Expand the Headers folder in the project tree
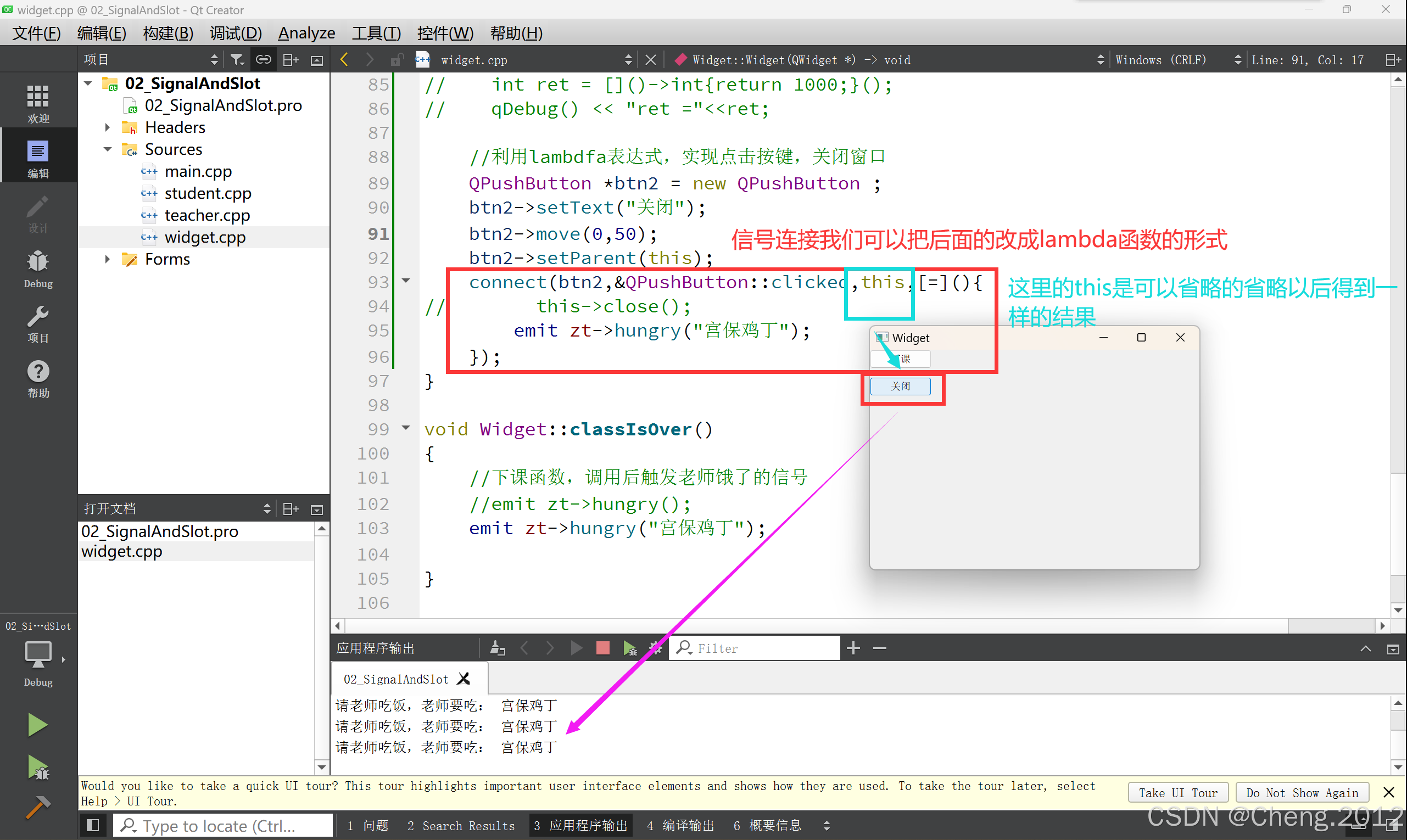The height and width of the screenshot is (840, 1407). pos(108,127)
